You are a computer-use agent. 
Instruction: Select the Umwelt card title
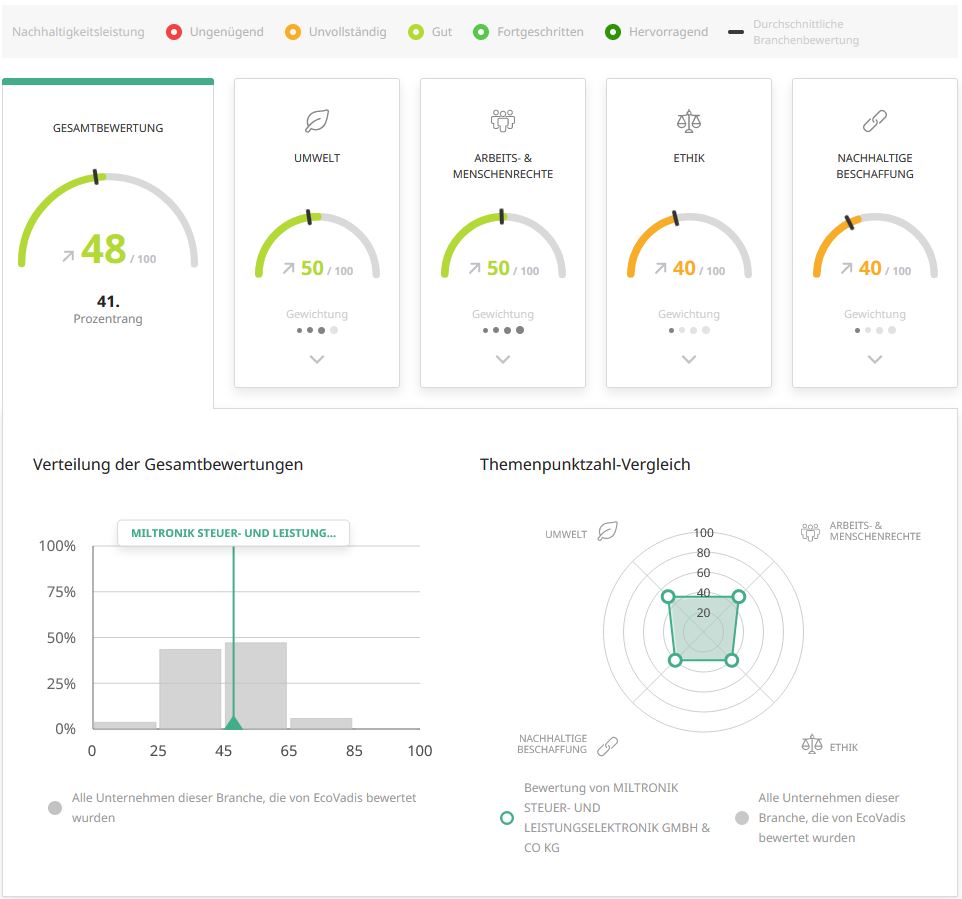click(317, 158)
